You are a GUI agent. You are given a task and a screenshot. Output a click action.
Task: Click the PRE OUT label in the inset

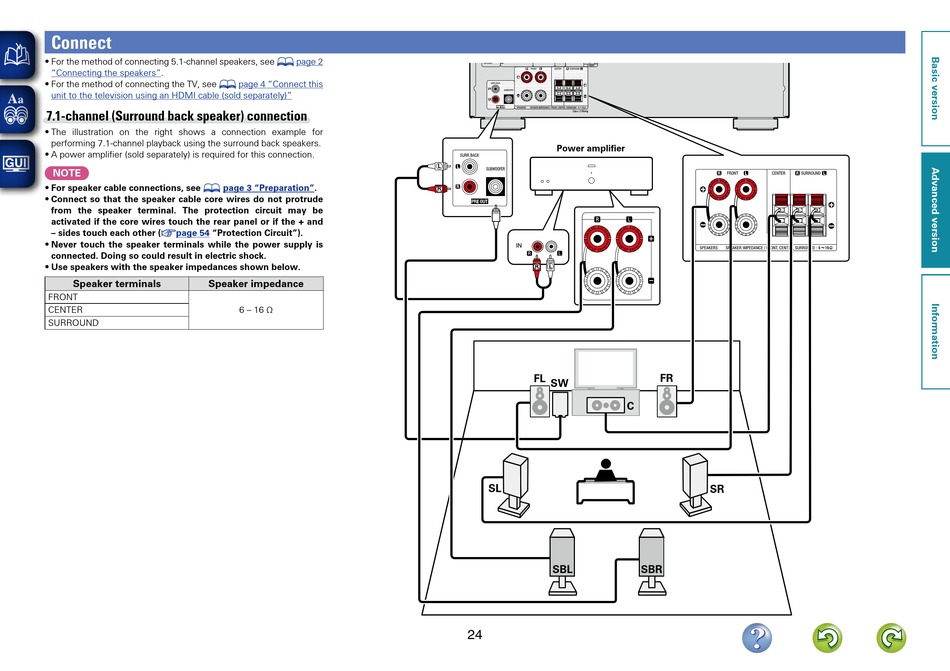479,201
